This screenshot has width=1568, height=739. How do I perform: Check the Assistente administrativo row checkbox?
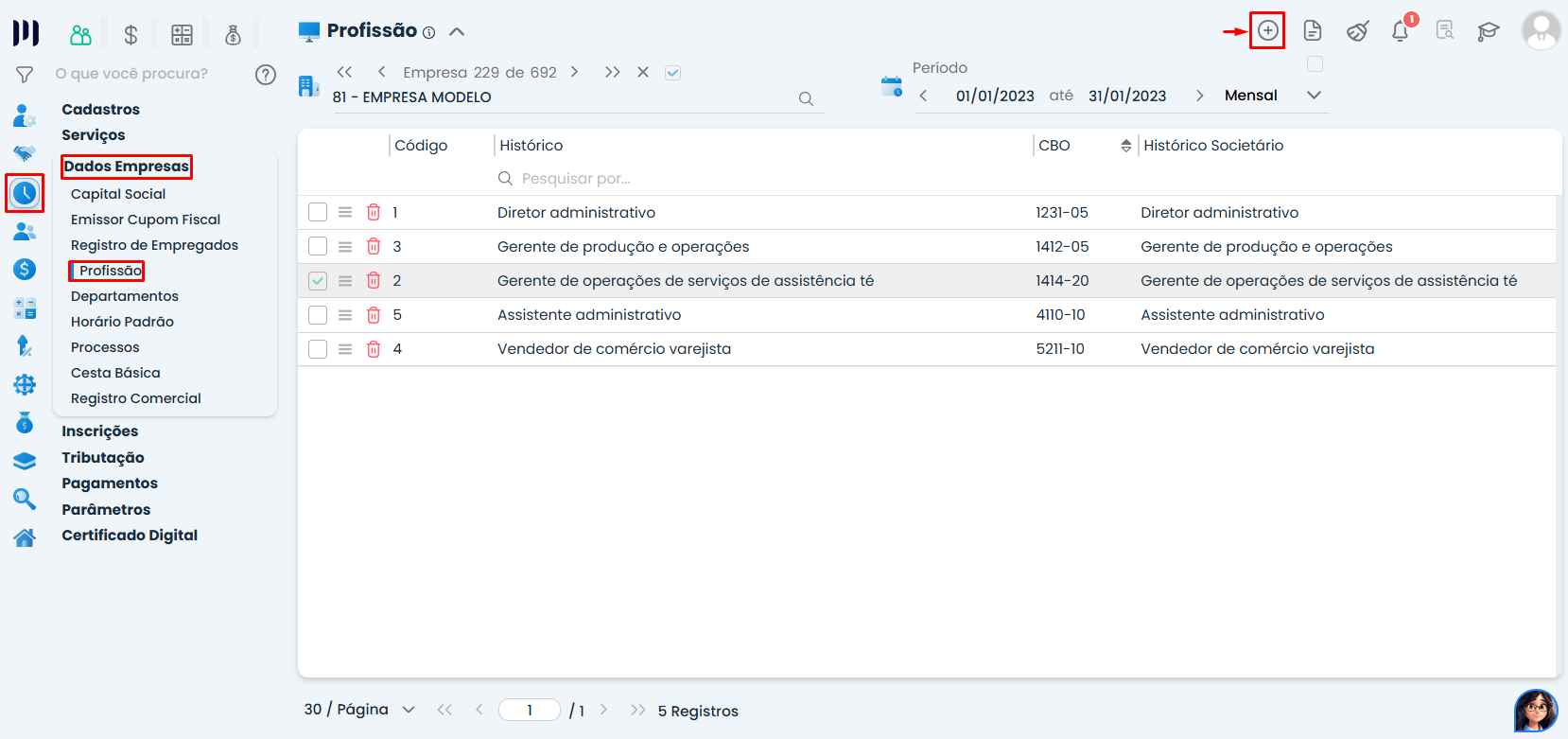tap(318, 315)
